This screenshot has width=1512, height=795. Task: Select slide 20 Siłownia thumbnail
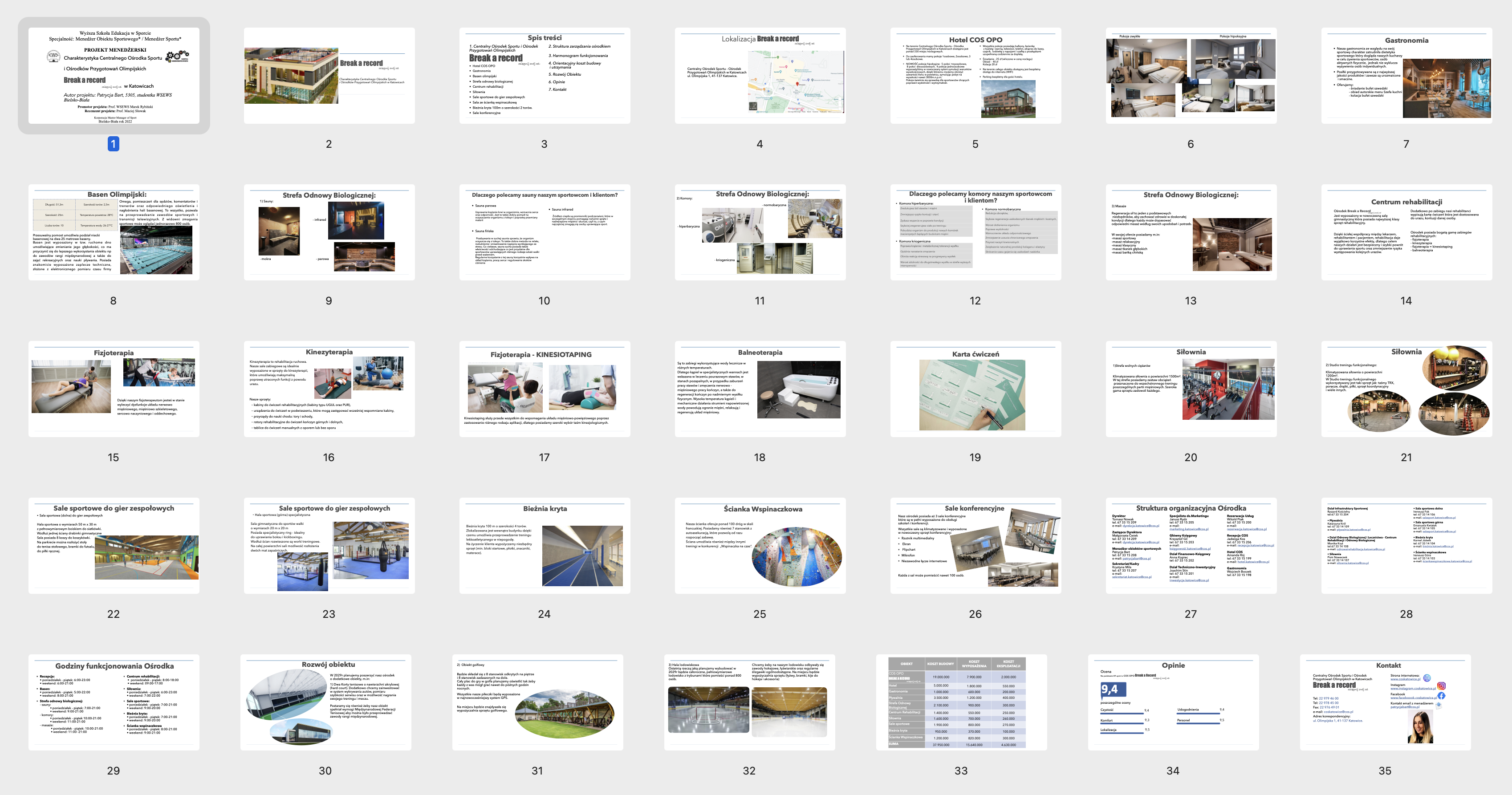1191,389
